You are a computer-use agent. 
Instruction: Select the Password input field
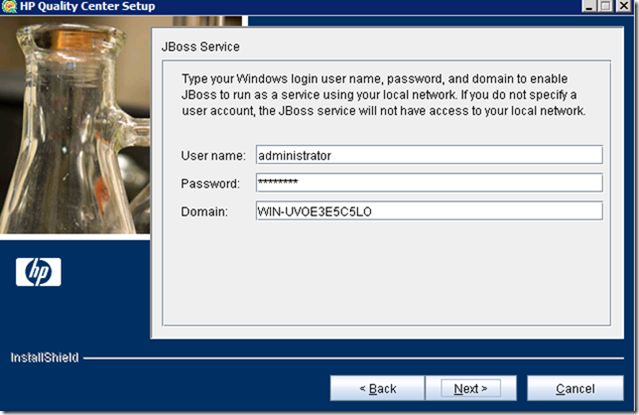click(x=429, y=183)
